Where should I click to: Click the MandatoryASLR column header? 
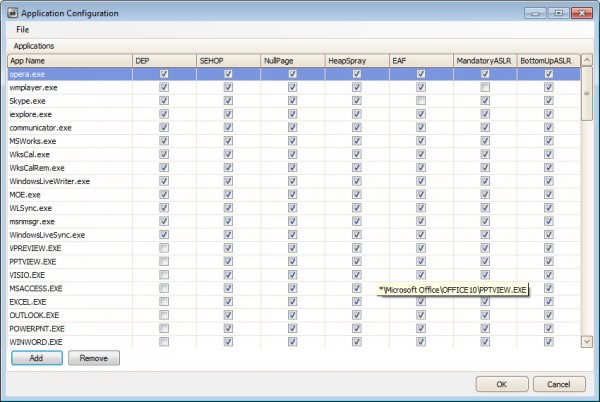(x=485, y=60)
